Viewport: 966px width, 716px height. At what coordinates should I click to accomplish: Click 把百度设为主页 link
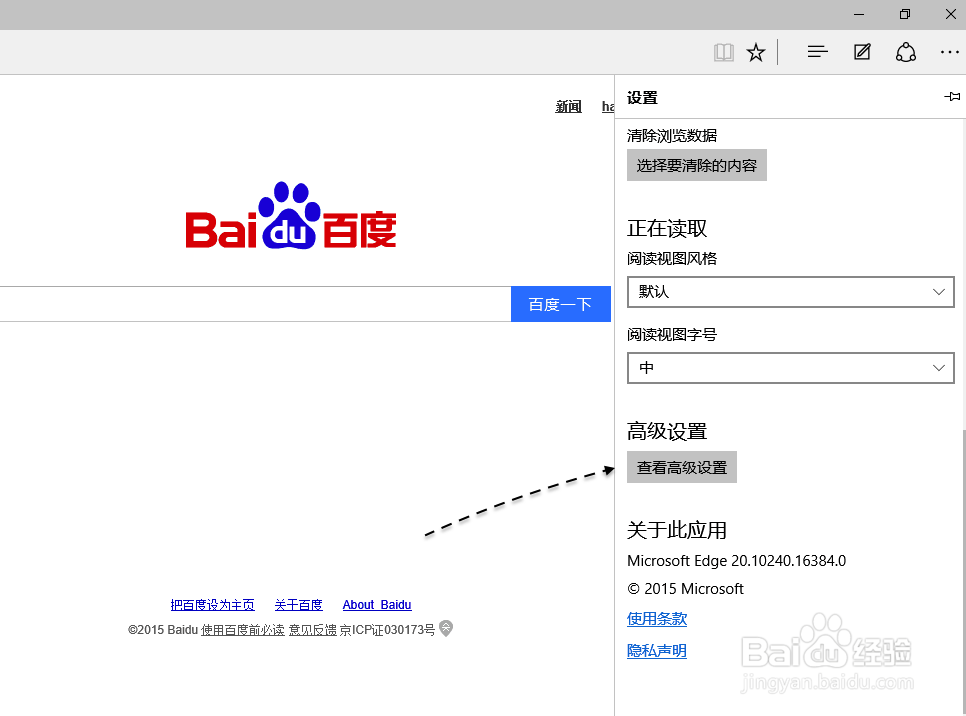click(213, 605)
